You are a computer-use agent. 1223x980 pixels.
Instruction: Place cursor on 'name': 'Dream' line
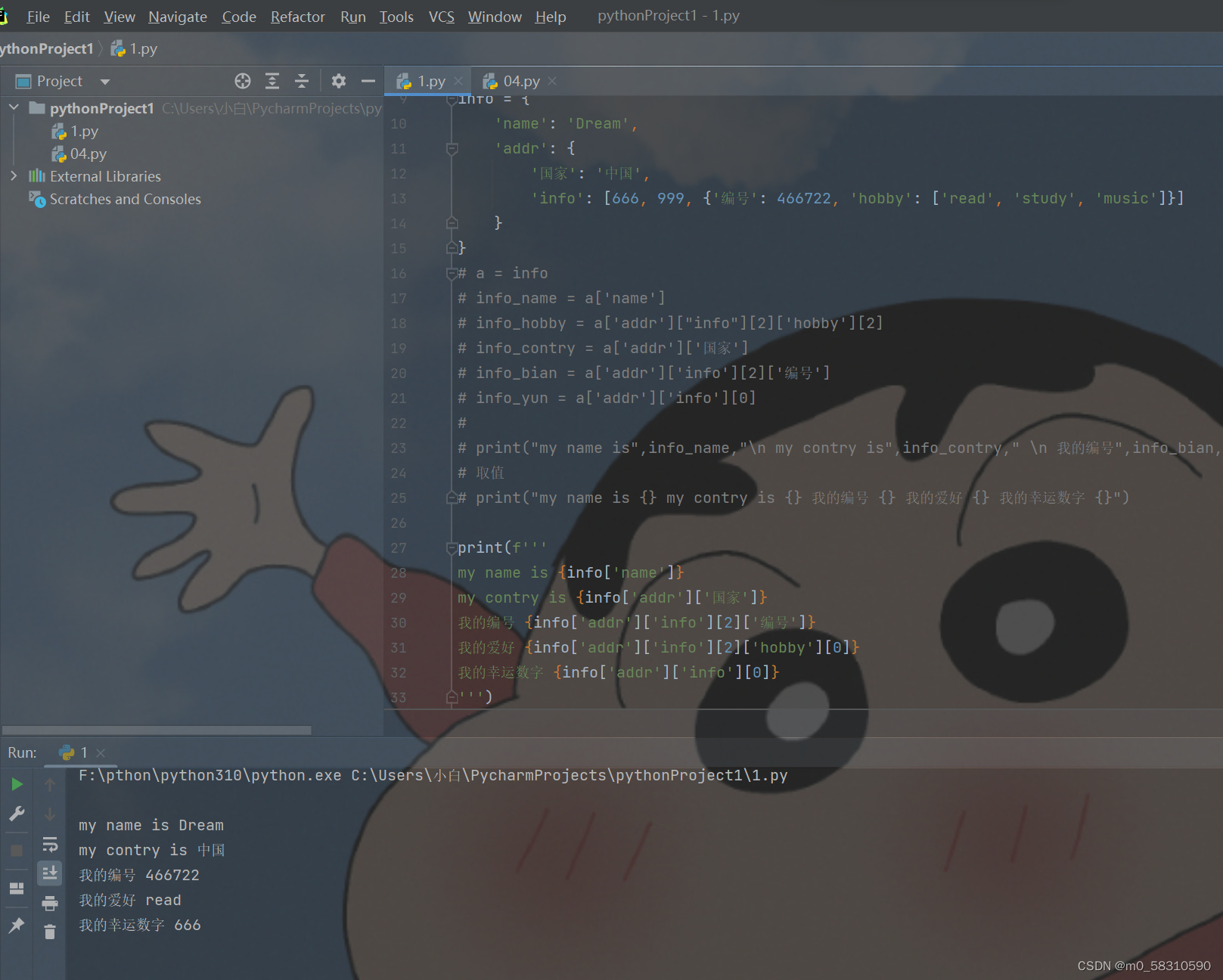(566, 123)
